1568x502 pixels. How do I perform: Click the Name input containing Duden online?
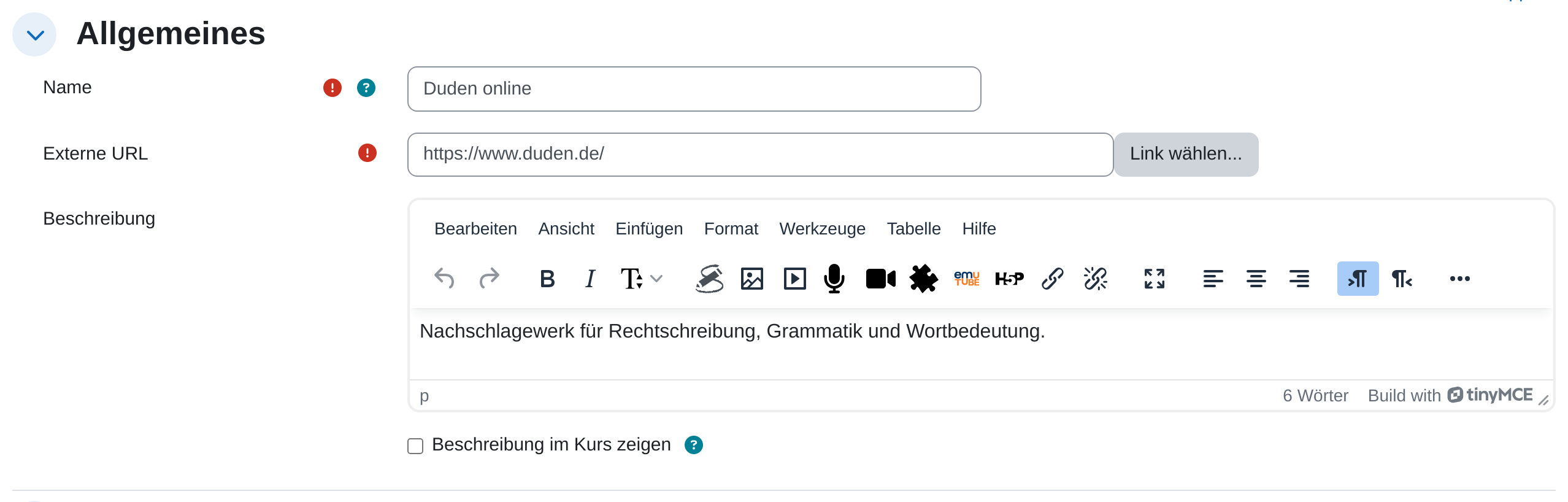[694, 89]
